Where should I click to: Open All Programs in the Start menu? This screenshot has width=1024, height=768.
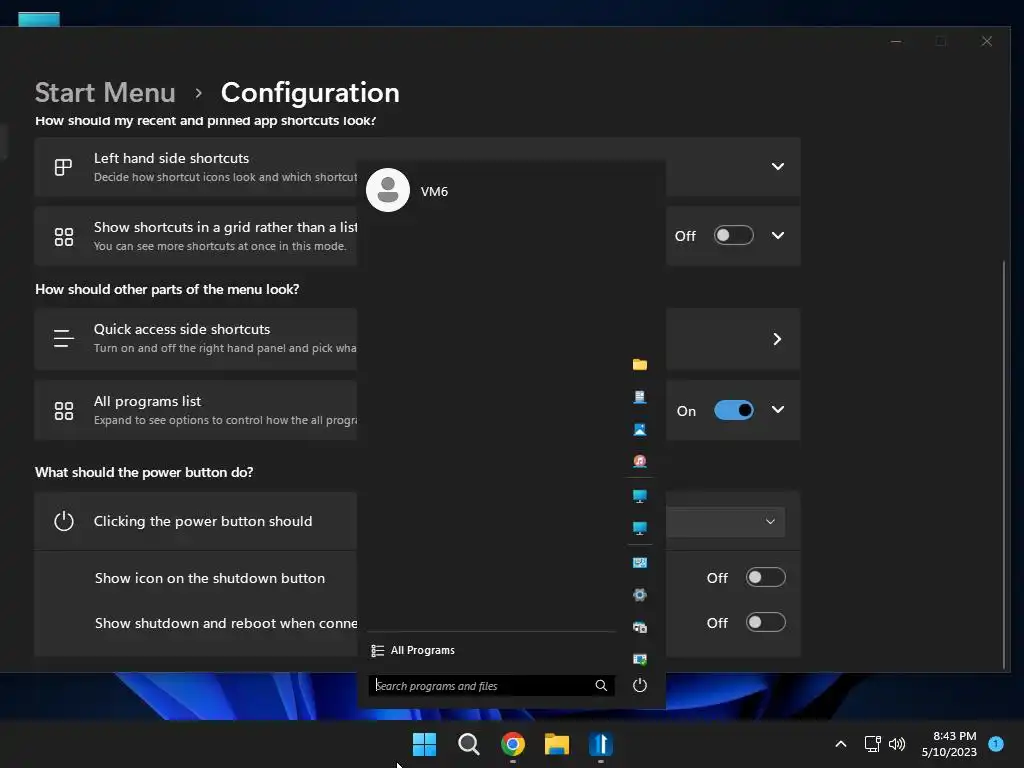413,650
